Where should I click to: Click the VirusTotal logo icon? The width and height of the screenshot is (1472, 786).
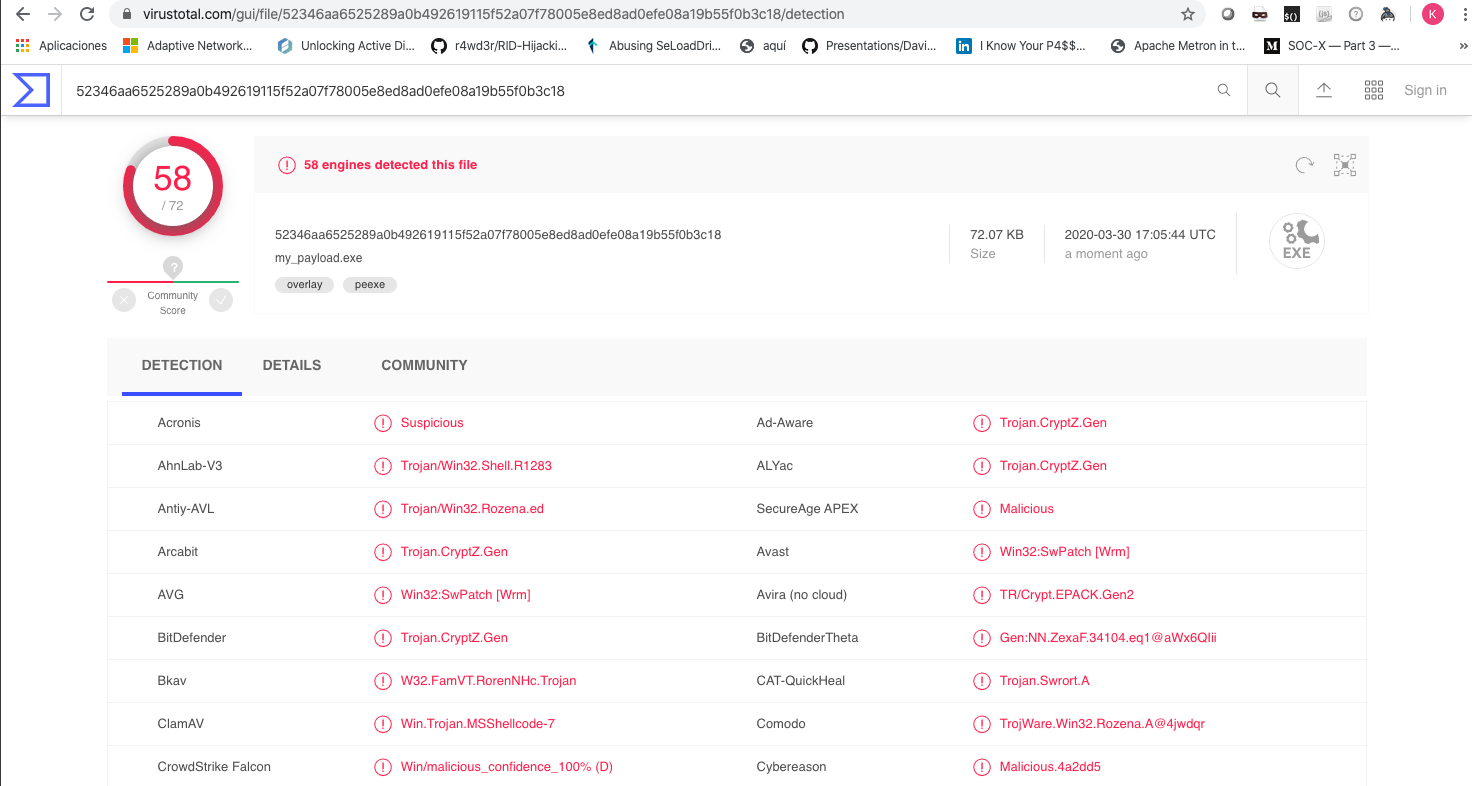coord(31,90)
